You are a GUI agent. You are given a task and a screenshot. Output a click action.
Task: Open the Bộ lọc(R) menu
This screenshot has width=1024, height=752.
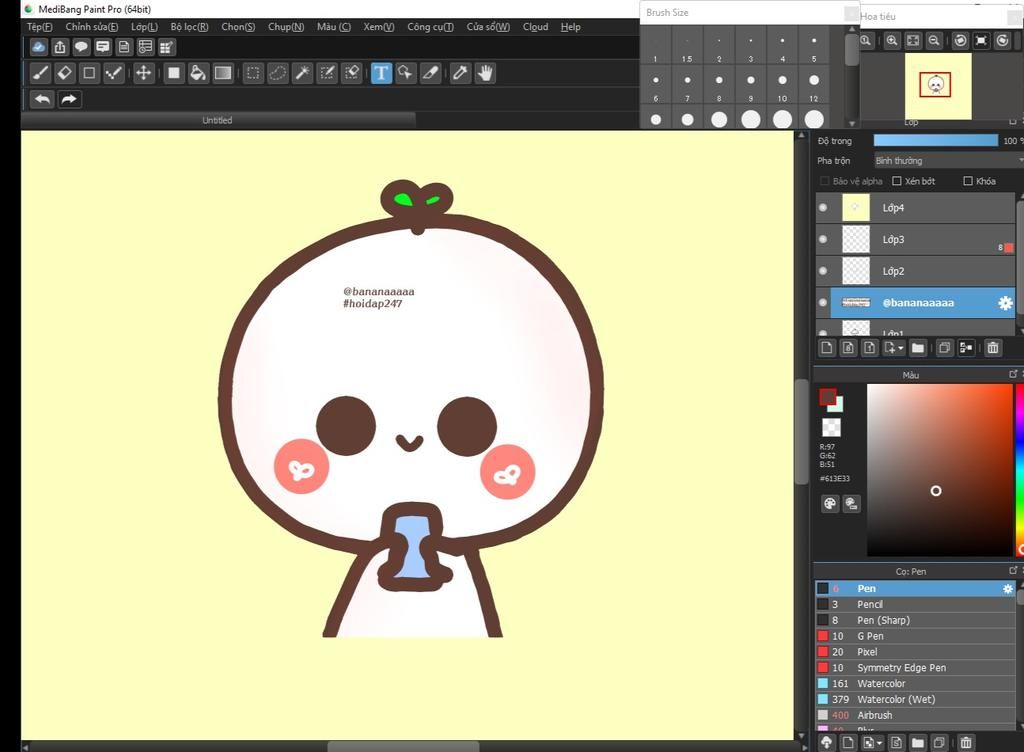189,27
